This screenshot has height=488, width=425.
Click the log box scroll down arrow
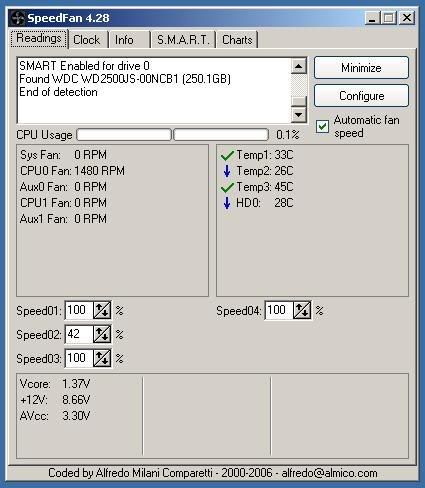pos(298,115)
